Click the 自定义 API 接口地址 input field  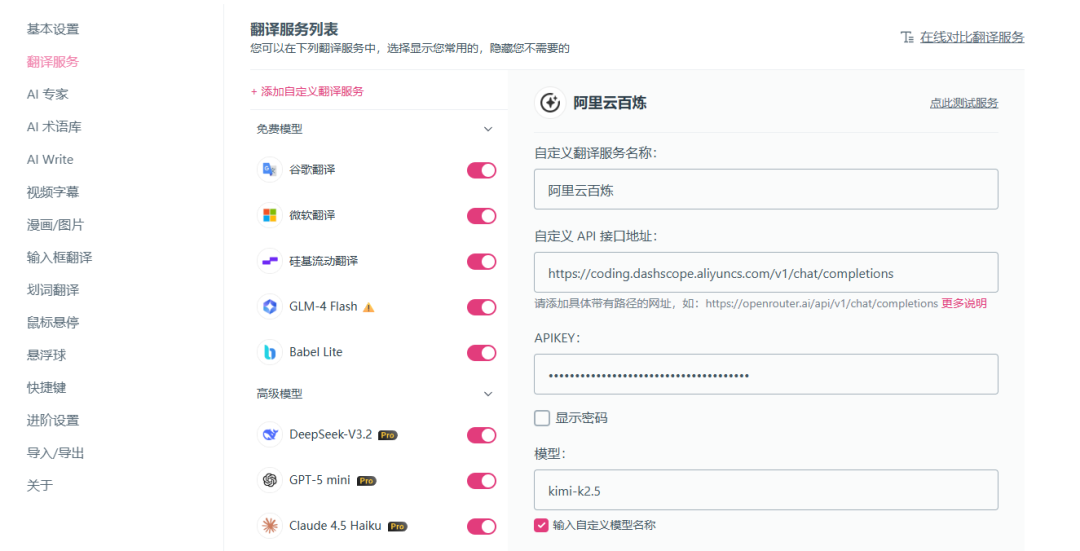[766, 273]
